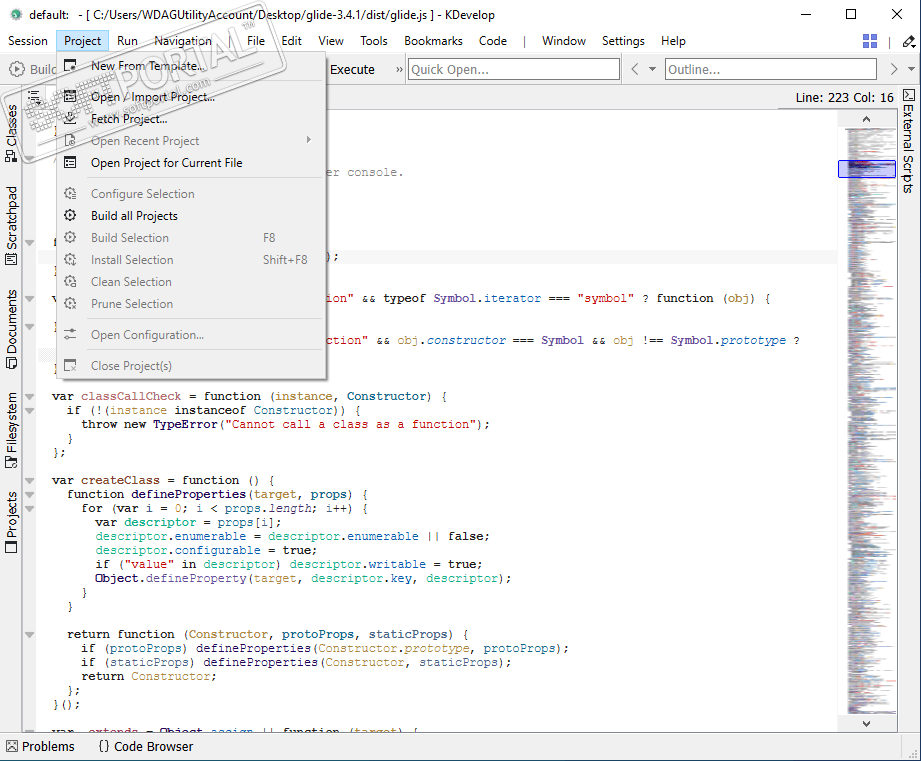Open the Code Browser tool view
This screenshot has width=921, height=761.
[145, 746]
